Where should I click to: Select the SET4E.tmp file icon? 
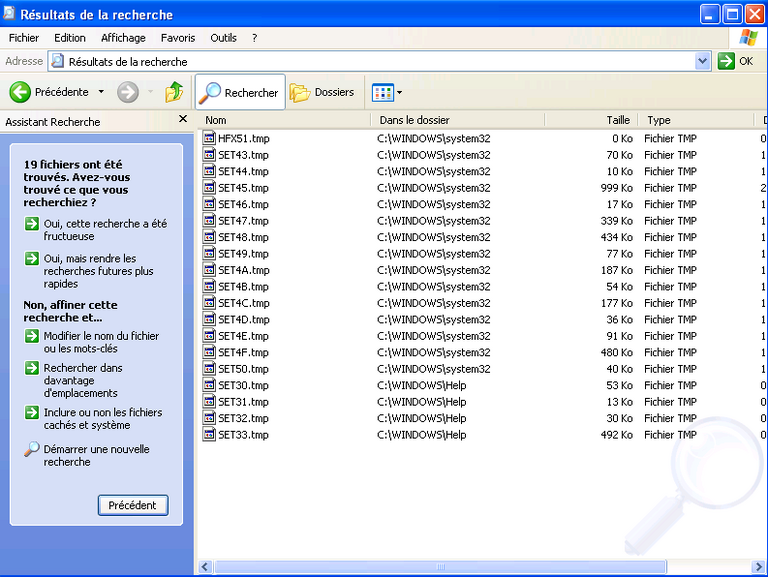[209, 336]
